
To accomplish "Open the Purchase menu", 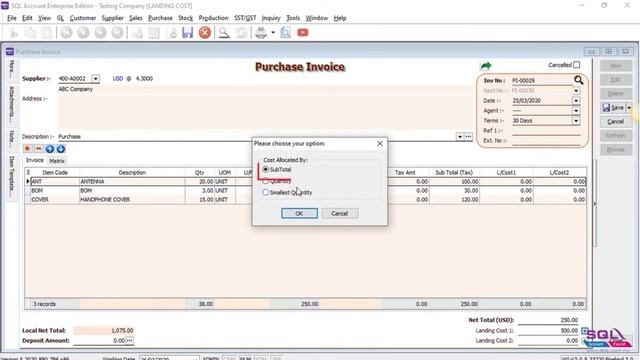I will tap(160, 18).
